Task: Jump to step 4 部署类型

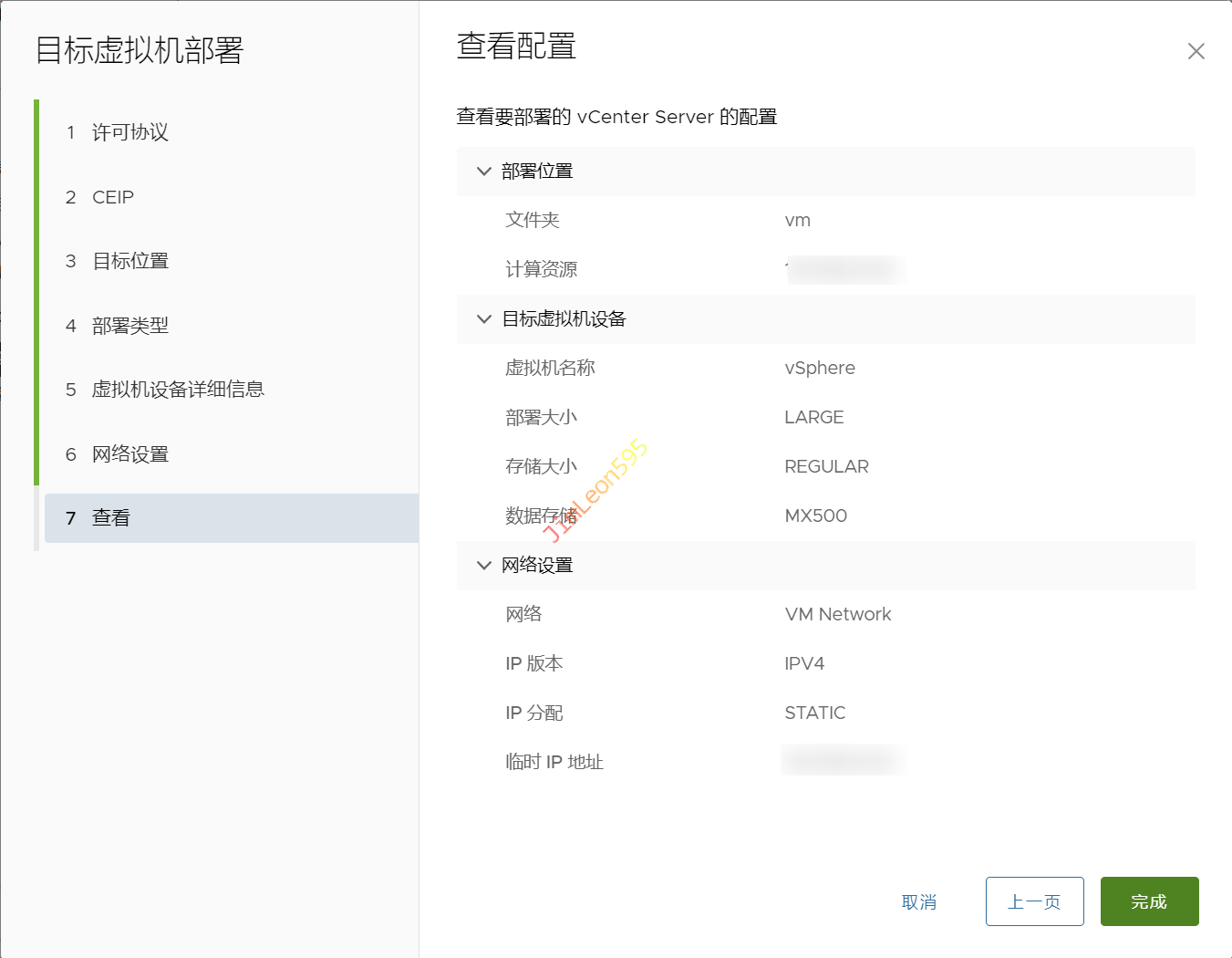Action: point(129,326)
